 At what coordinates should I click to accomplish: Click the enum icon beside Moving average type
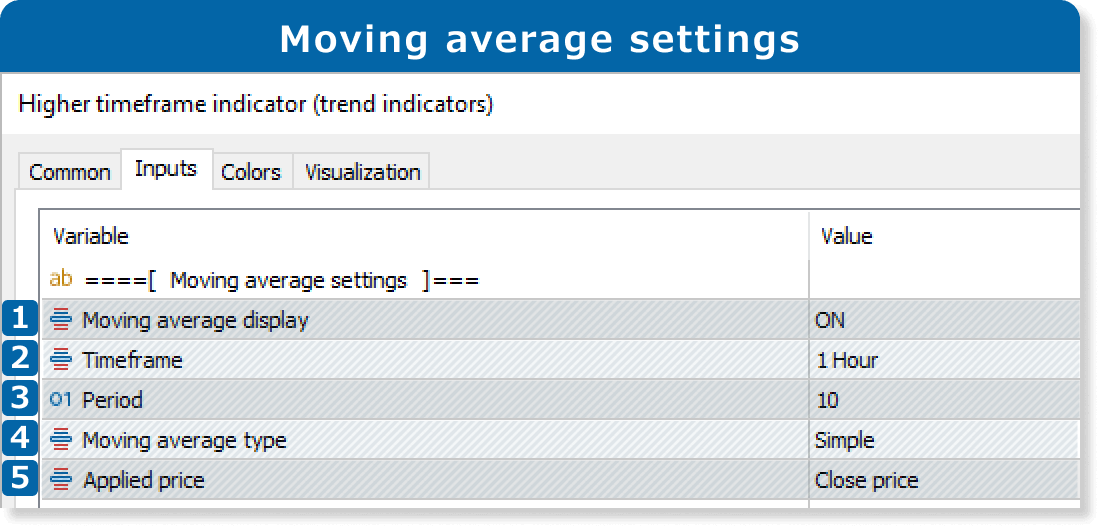pos(61,440)
